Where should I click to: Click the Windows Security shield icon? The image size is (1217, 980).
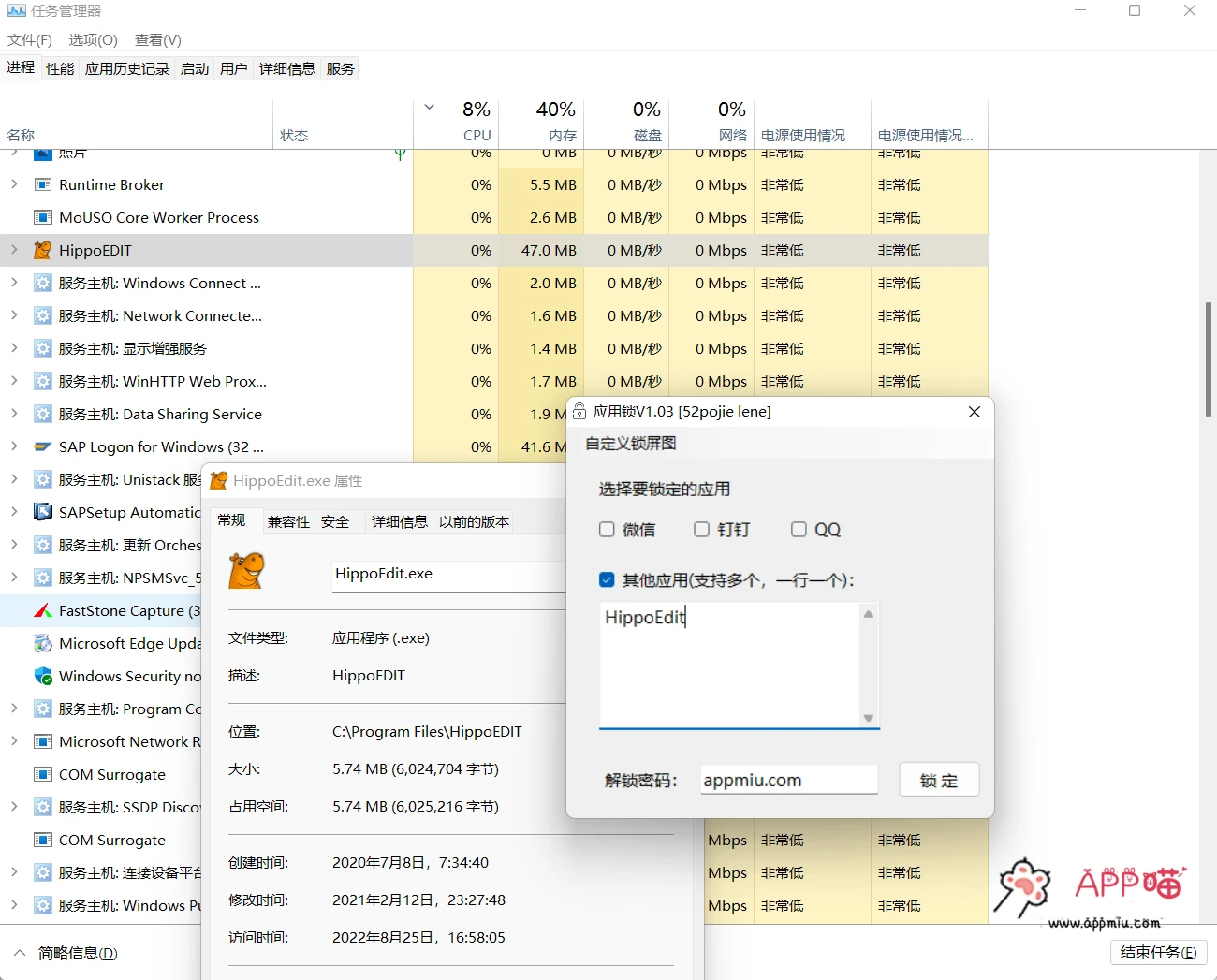point(42,676)
